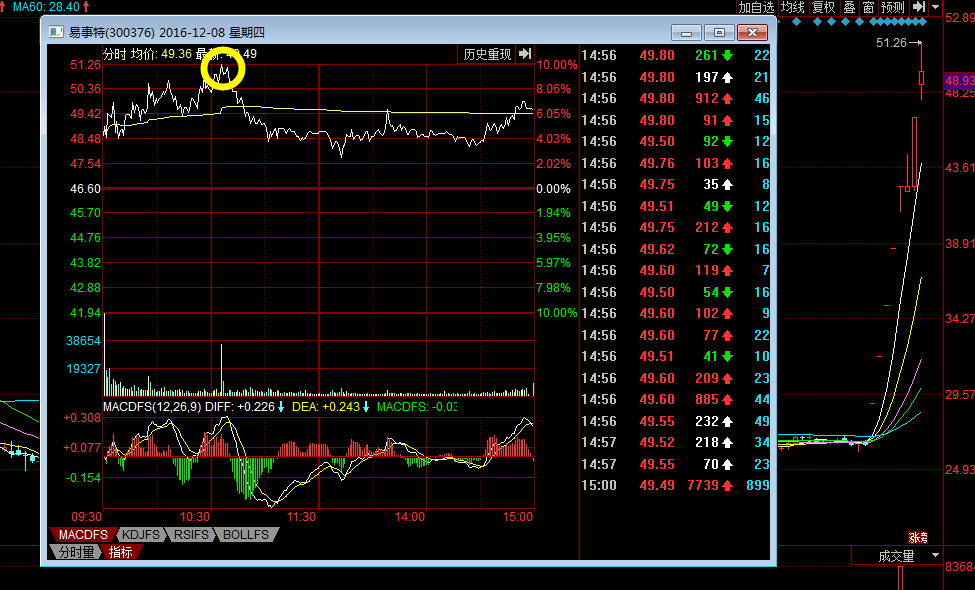Select the 分时量 volume tab

76,551
